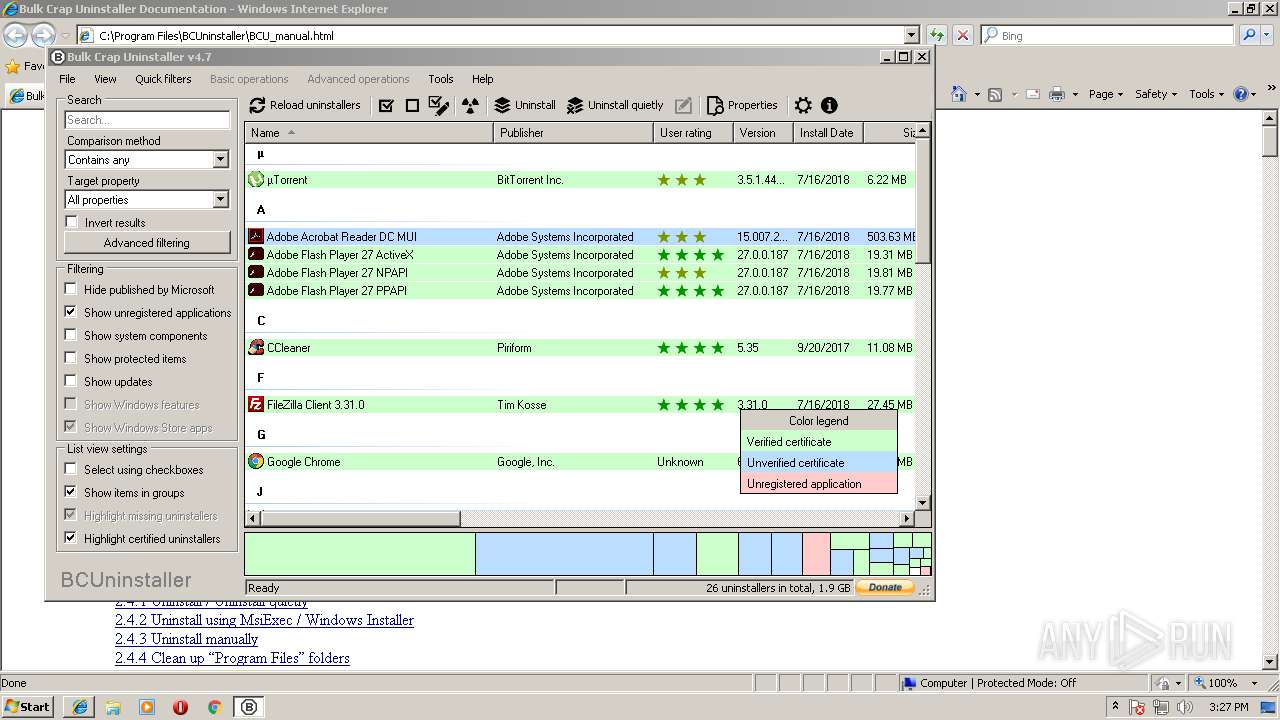Open IE address bar dropdown arrow
The image size is (1280, 720).
pos(910,35)
